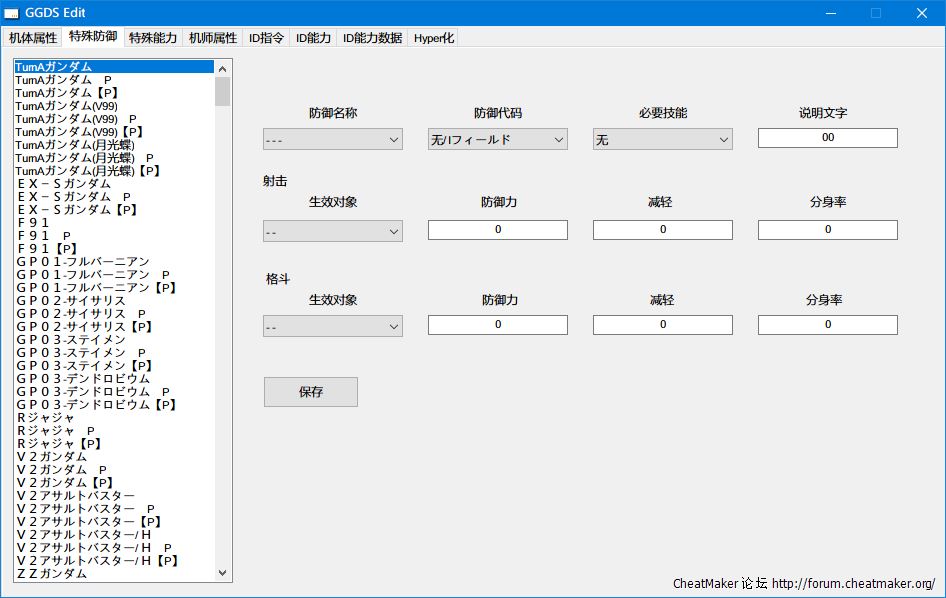
Task: Open the 射击 生效对象 dropdown
Action: point(333,231)
